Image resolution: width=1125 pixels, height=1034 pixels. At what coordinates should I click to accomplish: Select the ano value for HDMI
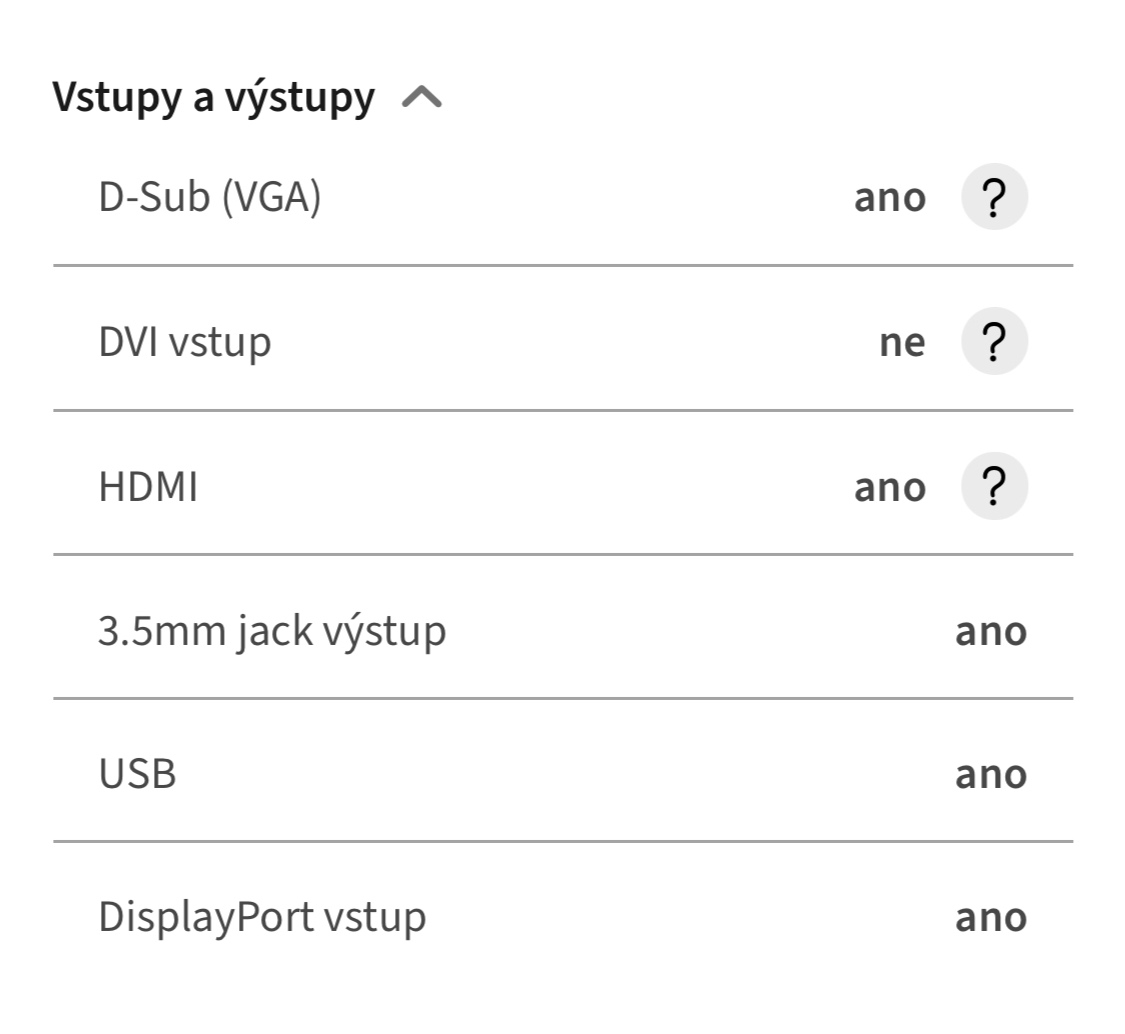[x=889, y=487]
